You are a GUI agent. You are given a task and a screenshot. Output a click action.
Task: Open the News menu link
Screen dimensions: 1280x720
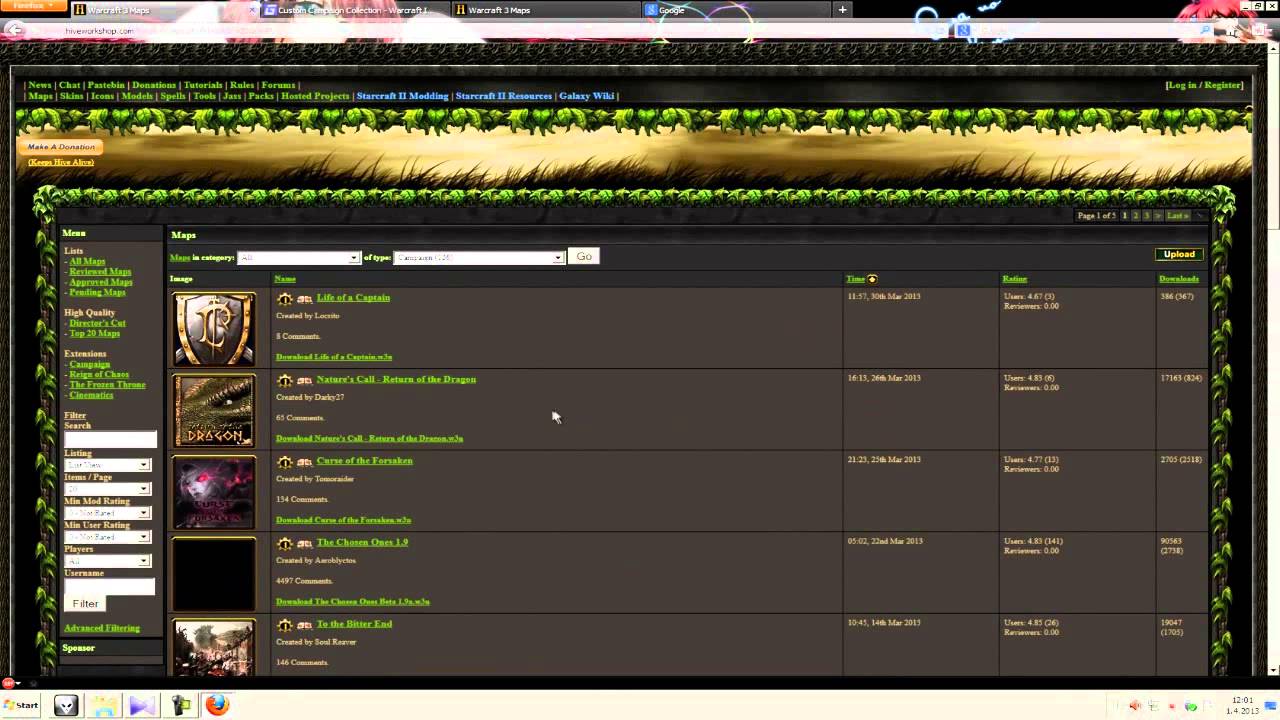point(40,85)
